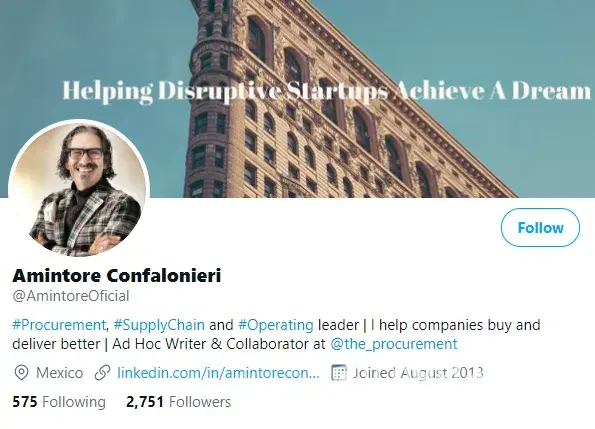The image size is (595, 429).
Task: Click the location pin icon
Action: pos(21,373)
